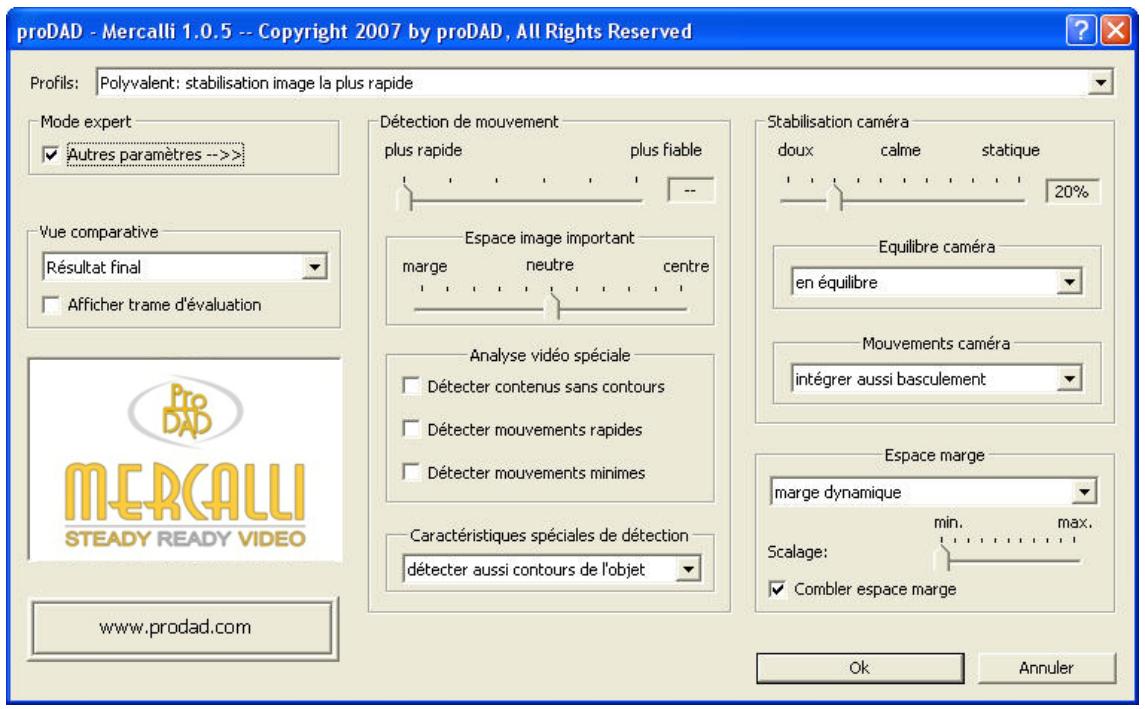Click the 'min.' Scalage label
This screenshot has width=1145, height=709.
point(948,522)
